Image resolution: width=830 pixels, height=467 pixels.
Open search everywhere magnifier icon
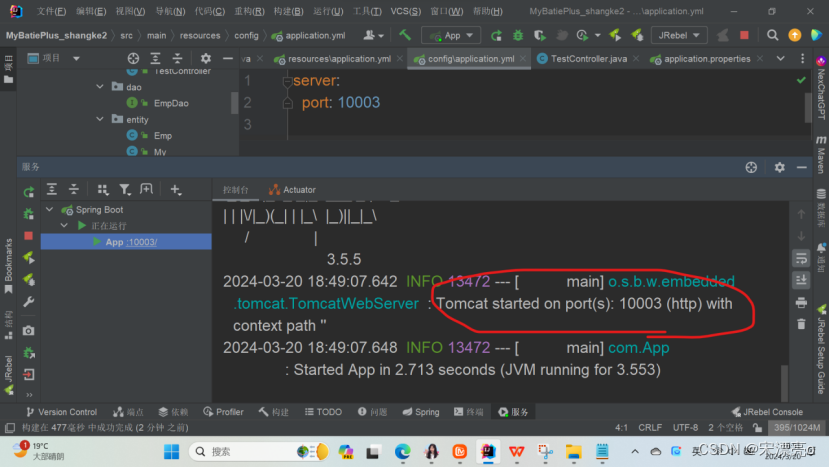point(772,35)
